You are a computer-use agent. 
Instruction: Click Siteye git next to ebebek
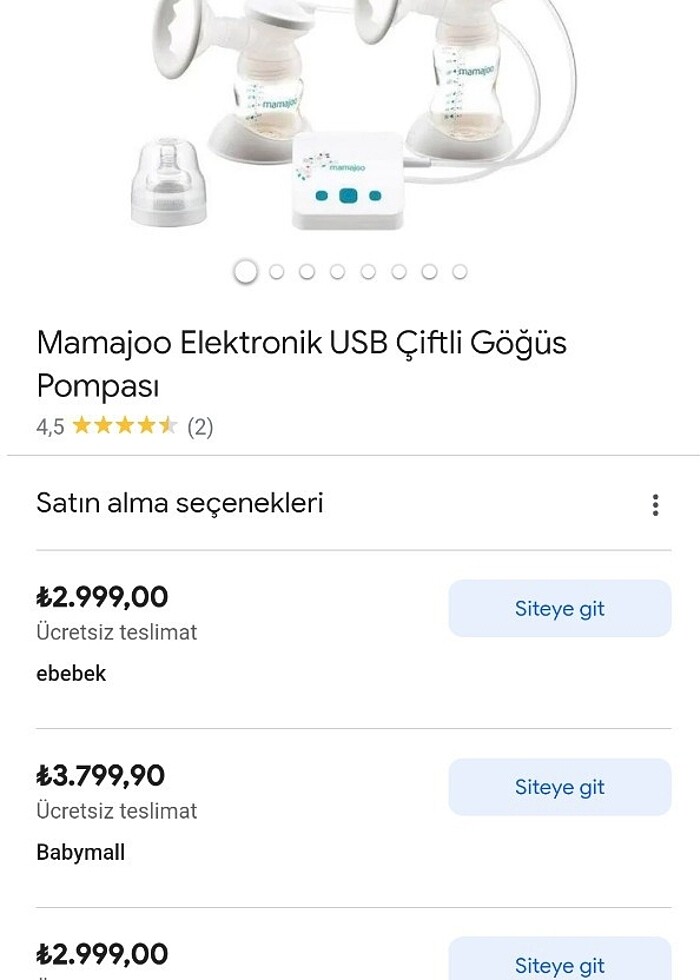point(559,608)
